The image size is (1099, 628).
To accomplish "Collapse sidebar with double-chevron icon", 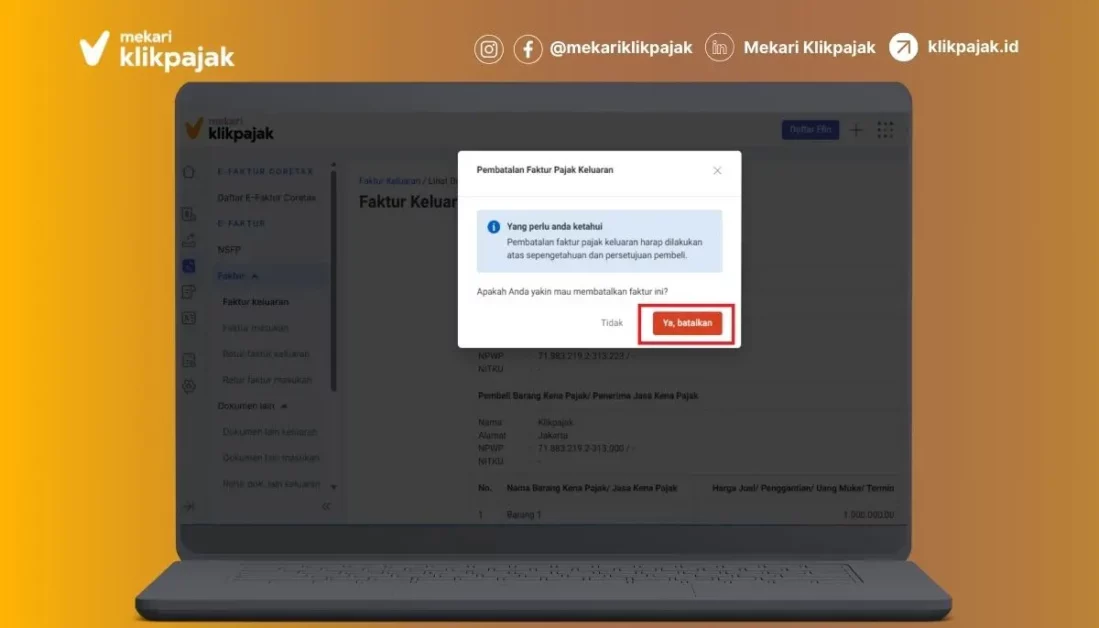I will click(x=326, y=506).
